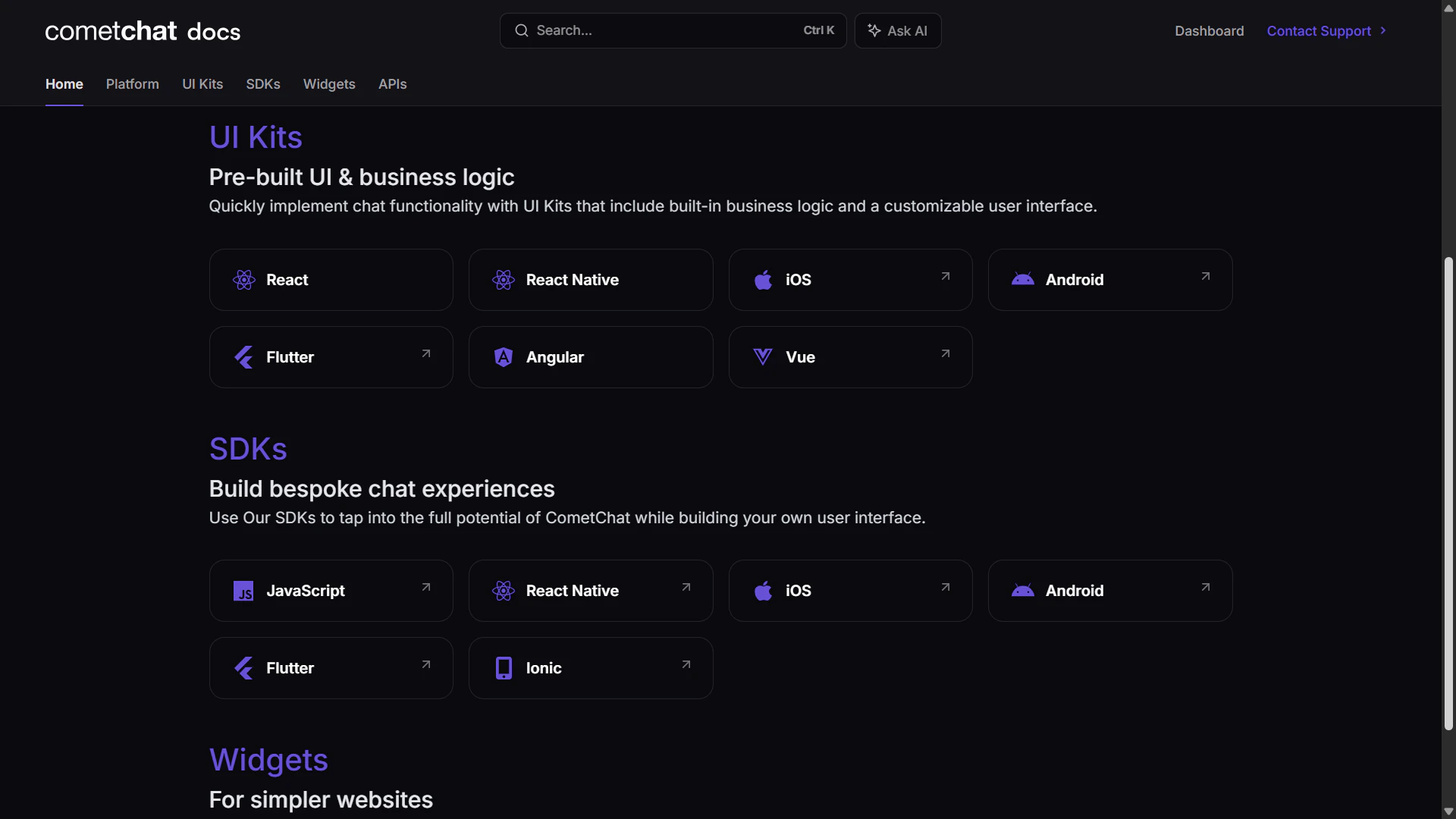This screenshot has width=1456, height=819.
Task: Open the Dashboard link
Action: click(x=1209, y=31)
